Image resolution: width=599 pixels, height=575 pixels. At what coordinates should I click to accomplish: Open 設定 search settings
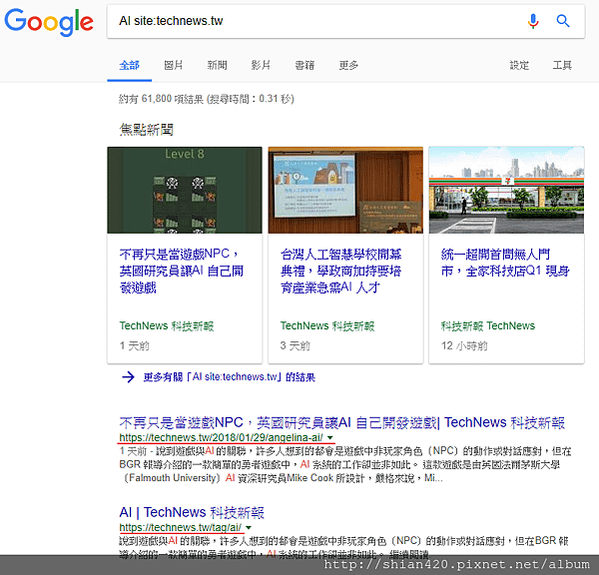[x=519, y=65]
